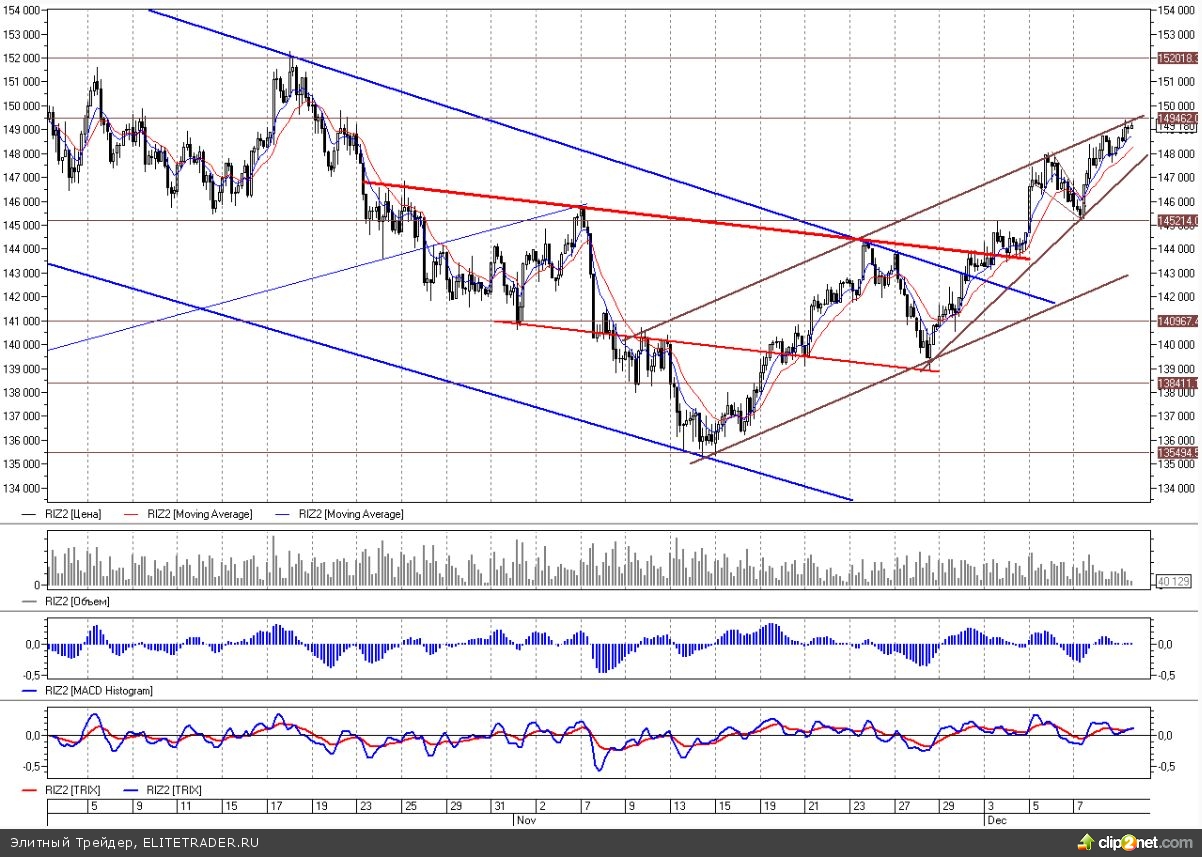Click date label 17 on the time axis
The height and width of the screenshot is (857, 1202).
point(272,805)
